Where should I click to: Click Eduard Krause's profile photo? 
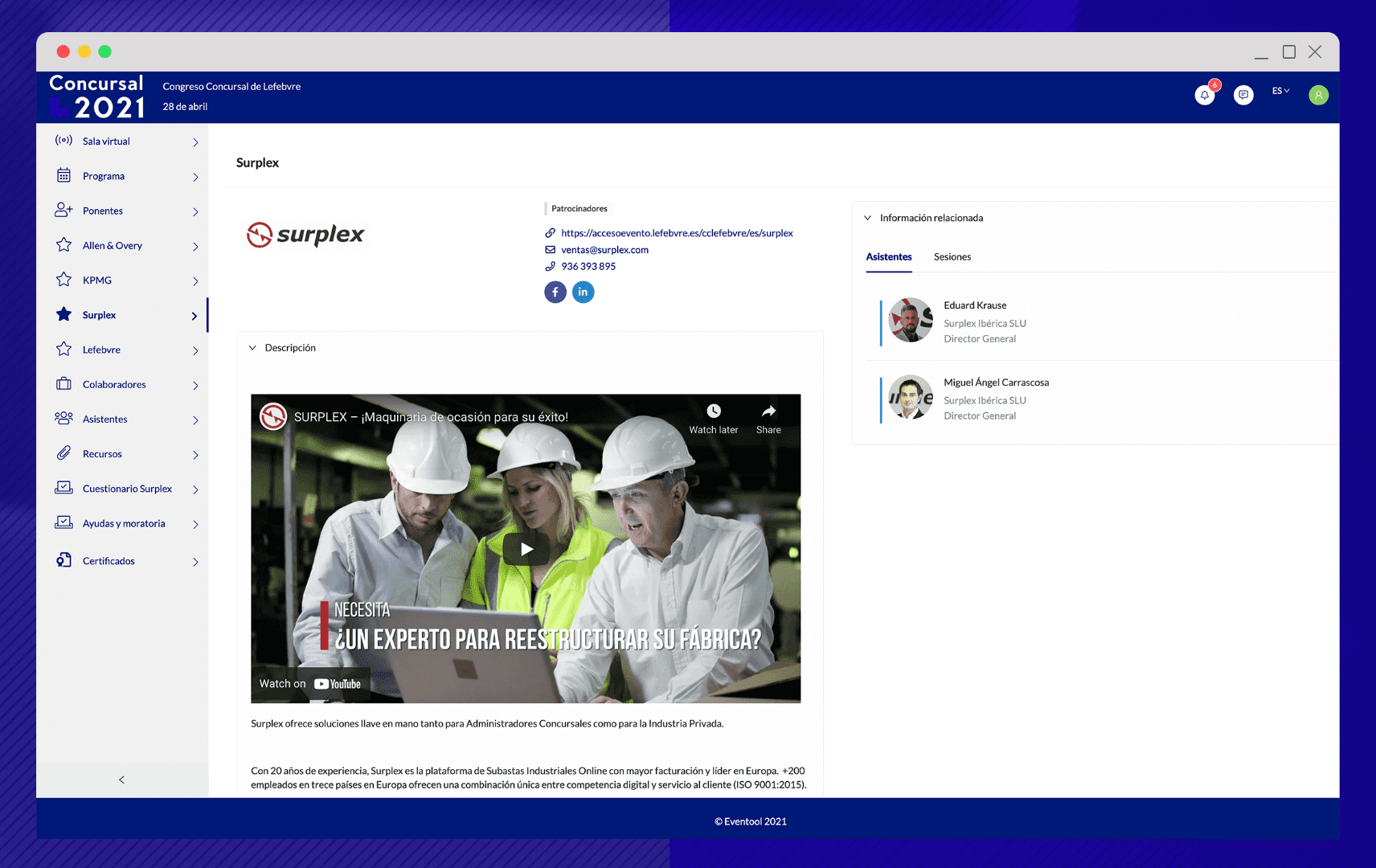(x=911, y=321)
